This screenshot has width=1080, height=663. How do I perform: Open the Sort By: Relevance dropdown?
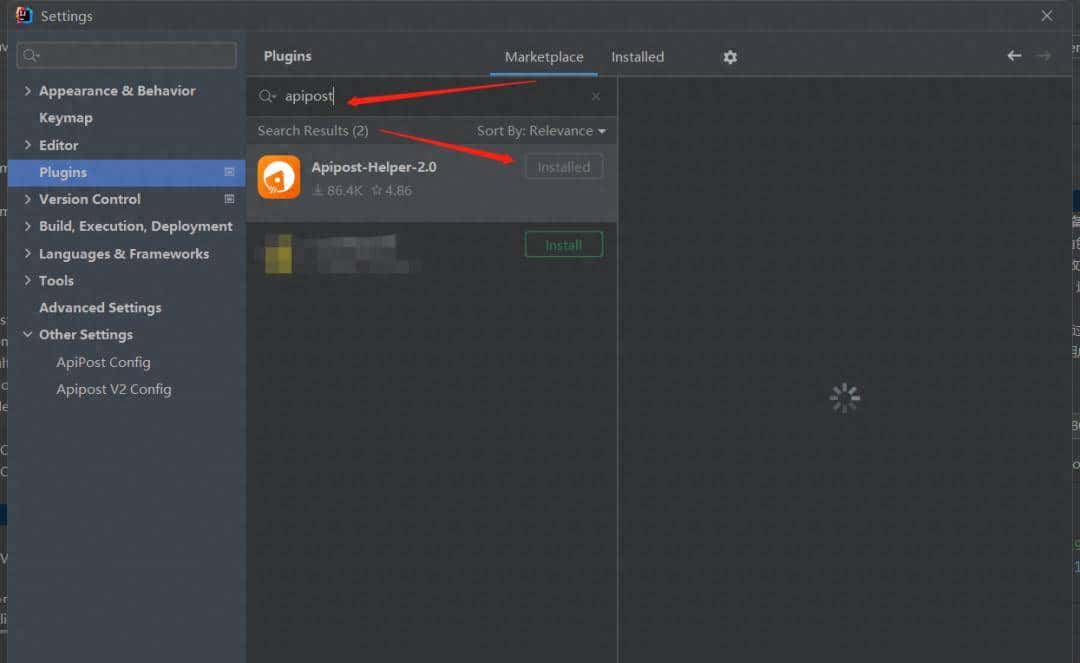541,131
